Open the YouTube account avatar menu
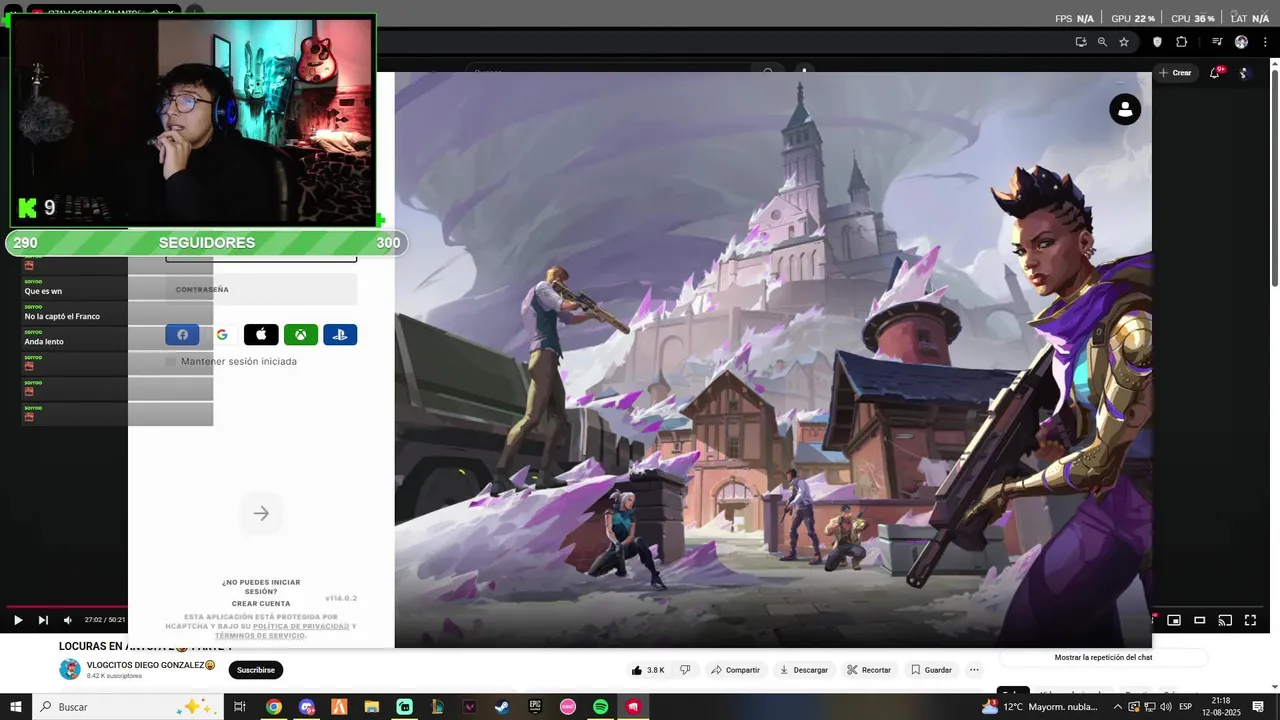The image size is (1280, 720). 1244,73
